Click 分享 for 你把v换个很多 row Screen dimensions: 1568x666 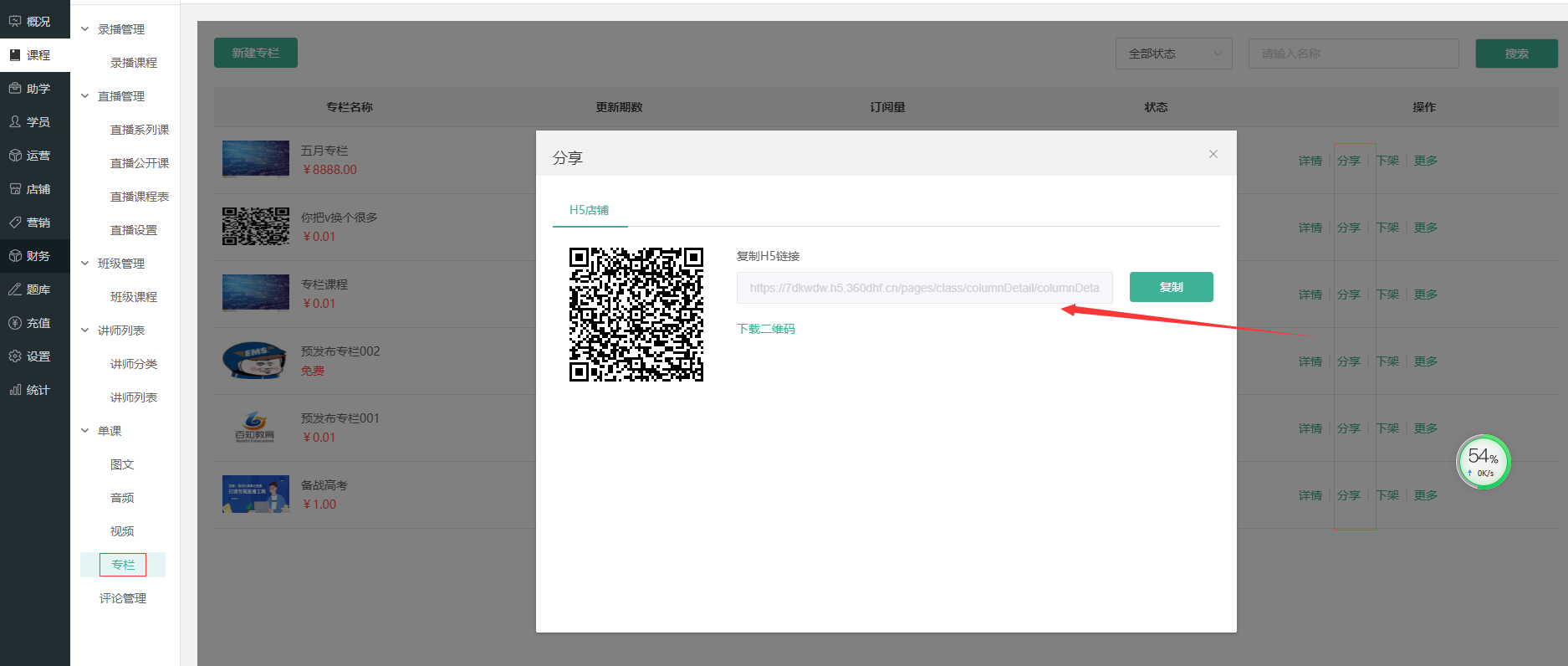point(1349,228)
